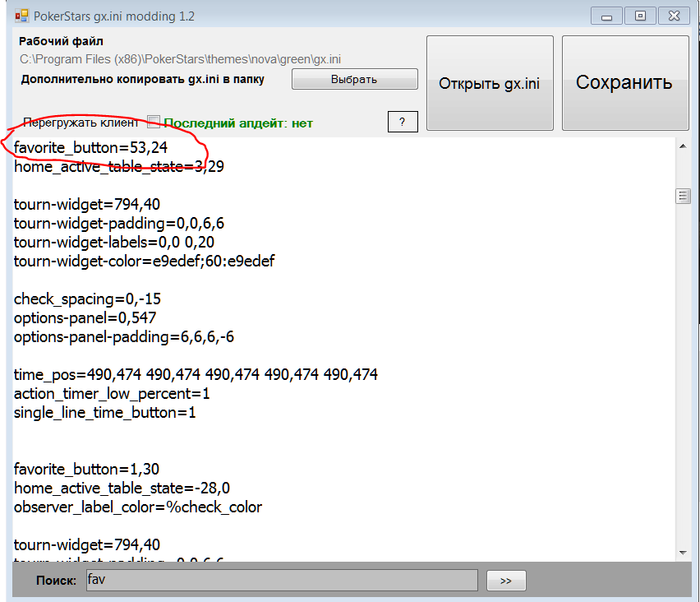Click the line home_active_table_state=3,29
700x602 pixels.
pyautogui.click(x=119, y=167)
